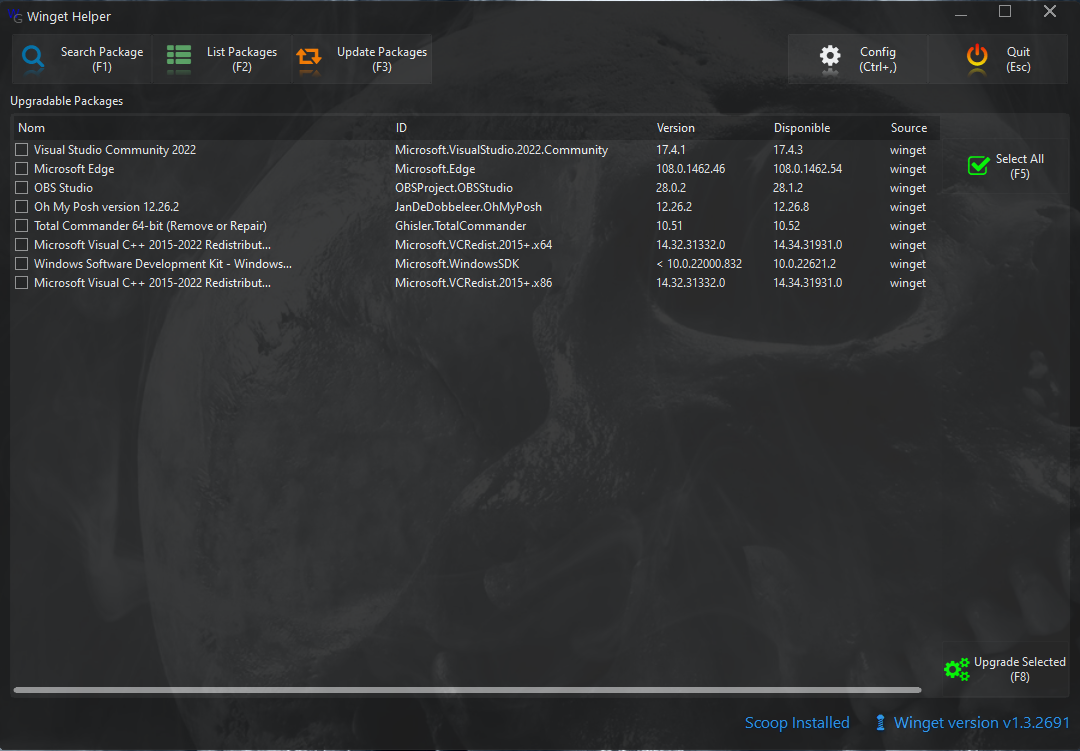Click the Microsoft.VisualStudio.2022.Community ID cell
1080x751 pixels.
coord(501,150)
